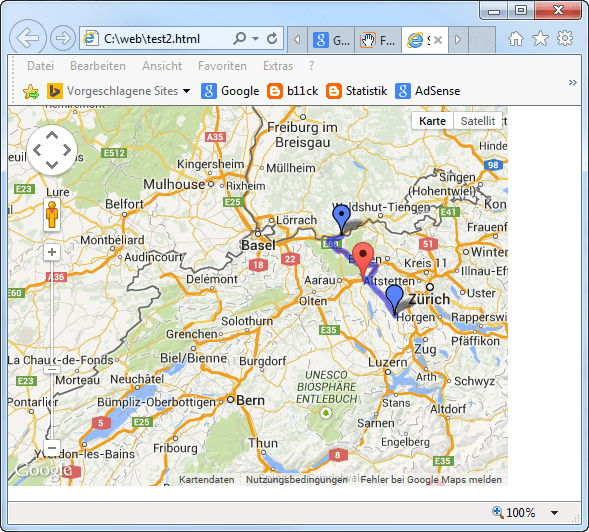Click the Google logo on the map
This screenshot has width=589, height=532.
click(43, 470)
